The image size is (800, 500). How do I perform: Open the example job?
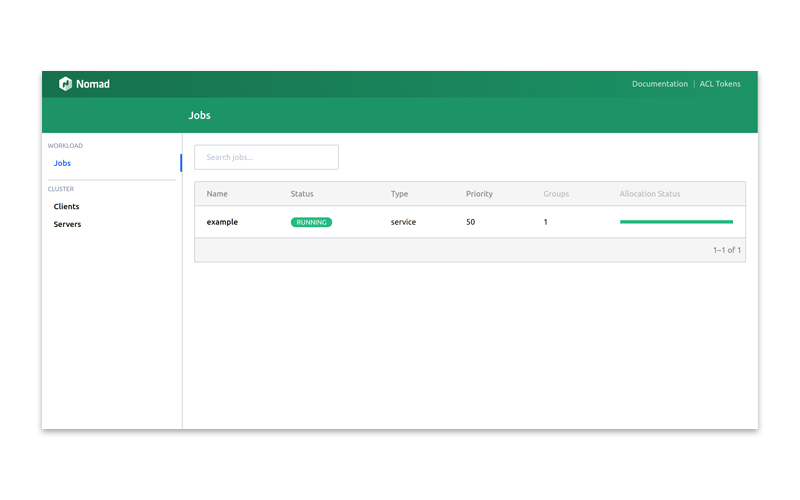coord(222,222)
